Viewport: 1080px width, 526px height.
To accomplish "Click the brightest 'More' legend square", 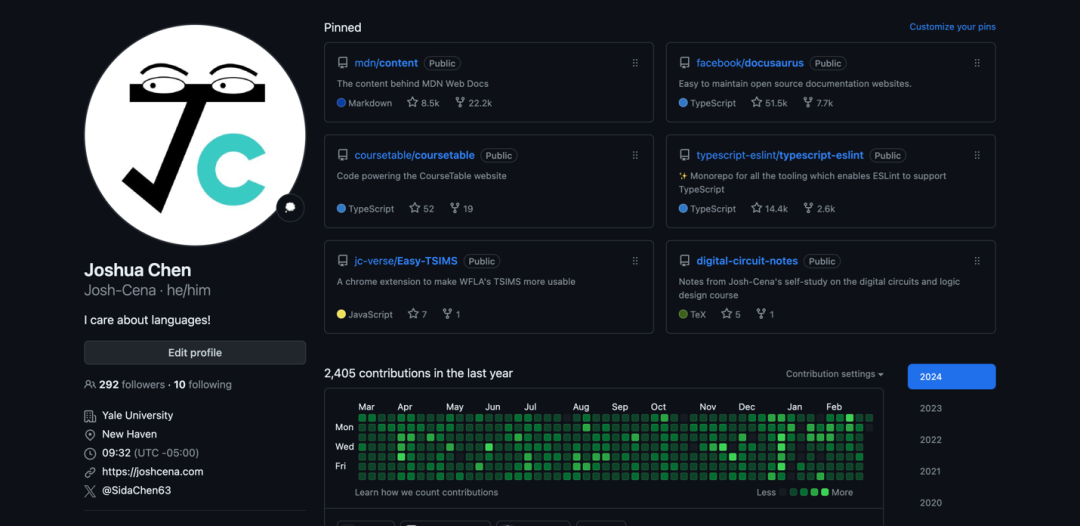I will (x=824, y=492).
